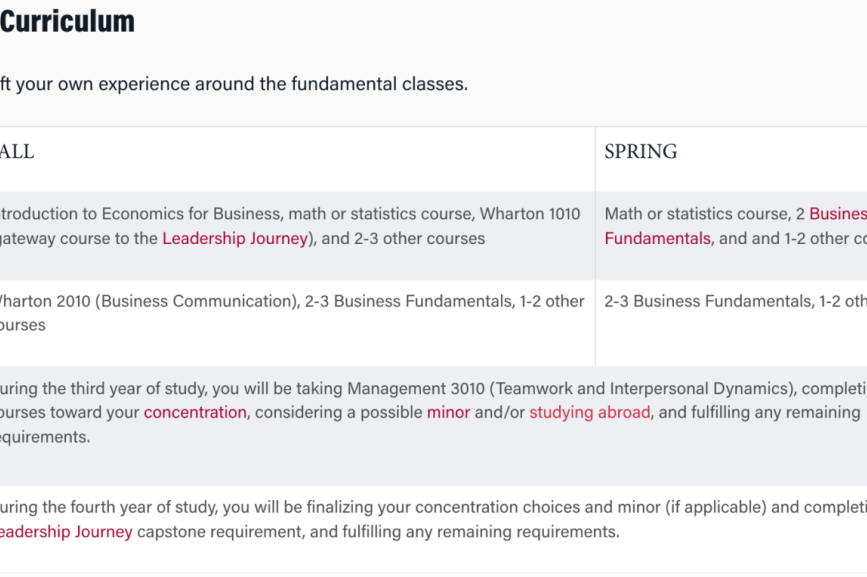Follow the concentration link
This screenshot has width=867, height=577.
[195, 413]
